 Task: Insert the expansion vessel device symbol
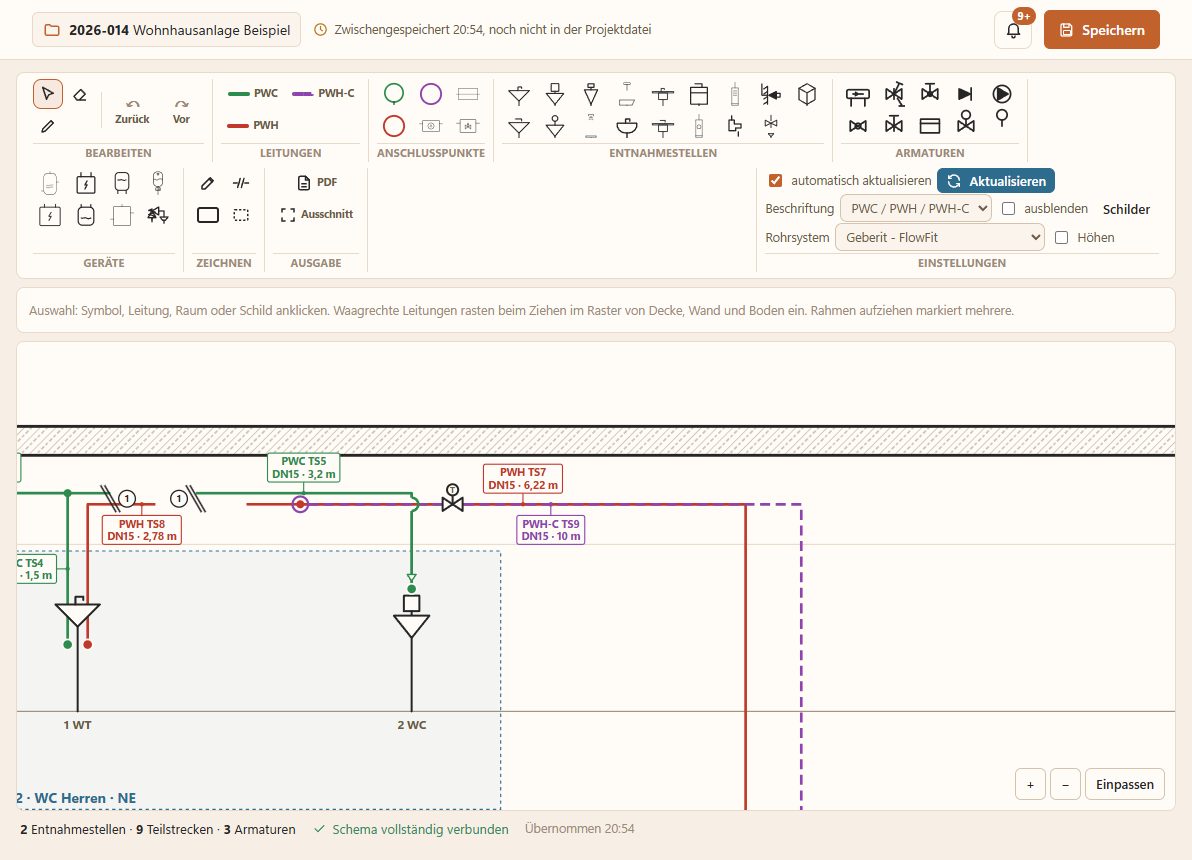(x=157, y=182)
